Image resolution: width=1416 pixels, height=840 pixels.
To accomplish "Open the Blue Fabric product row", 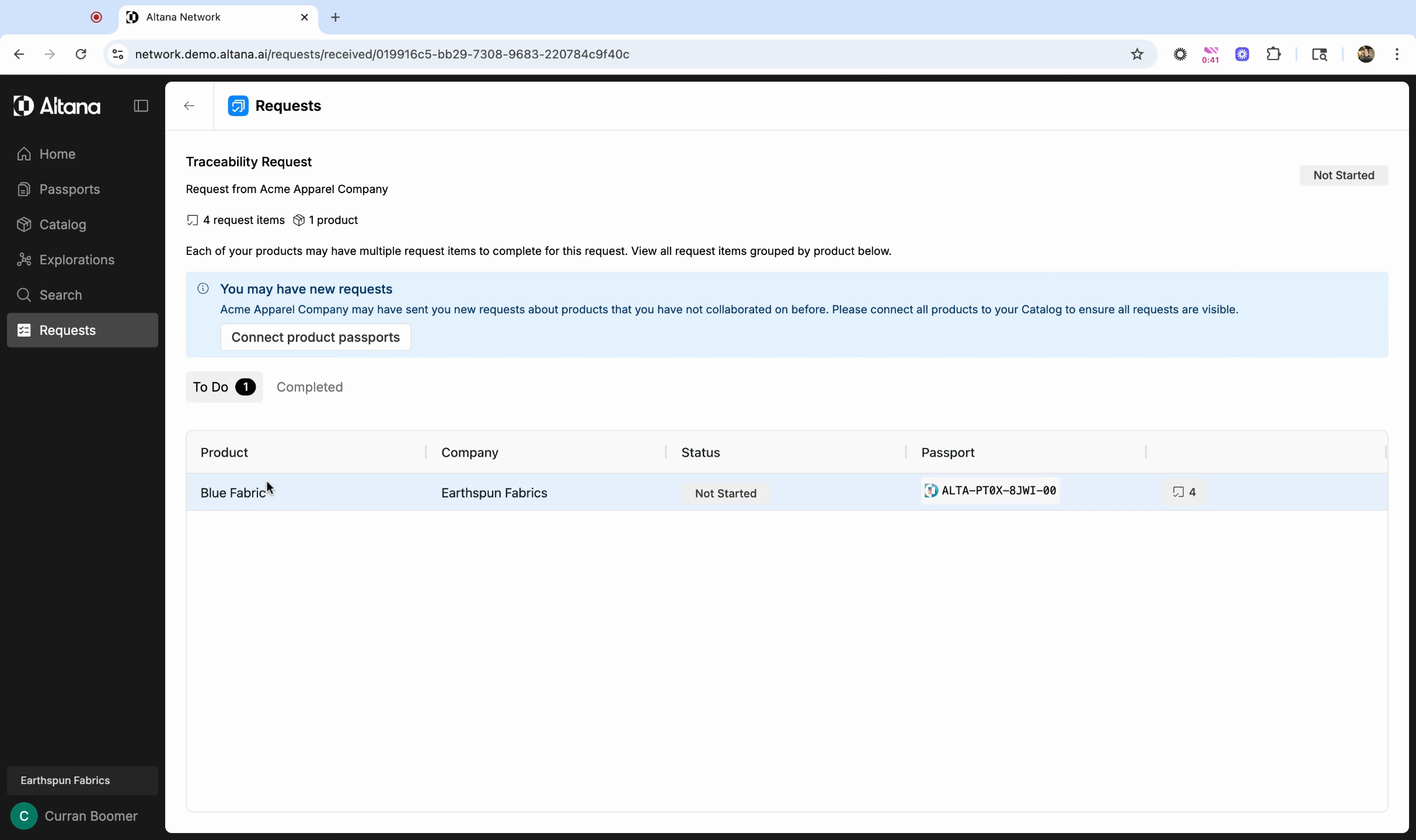I will 233,493.
